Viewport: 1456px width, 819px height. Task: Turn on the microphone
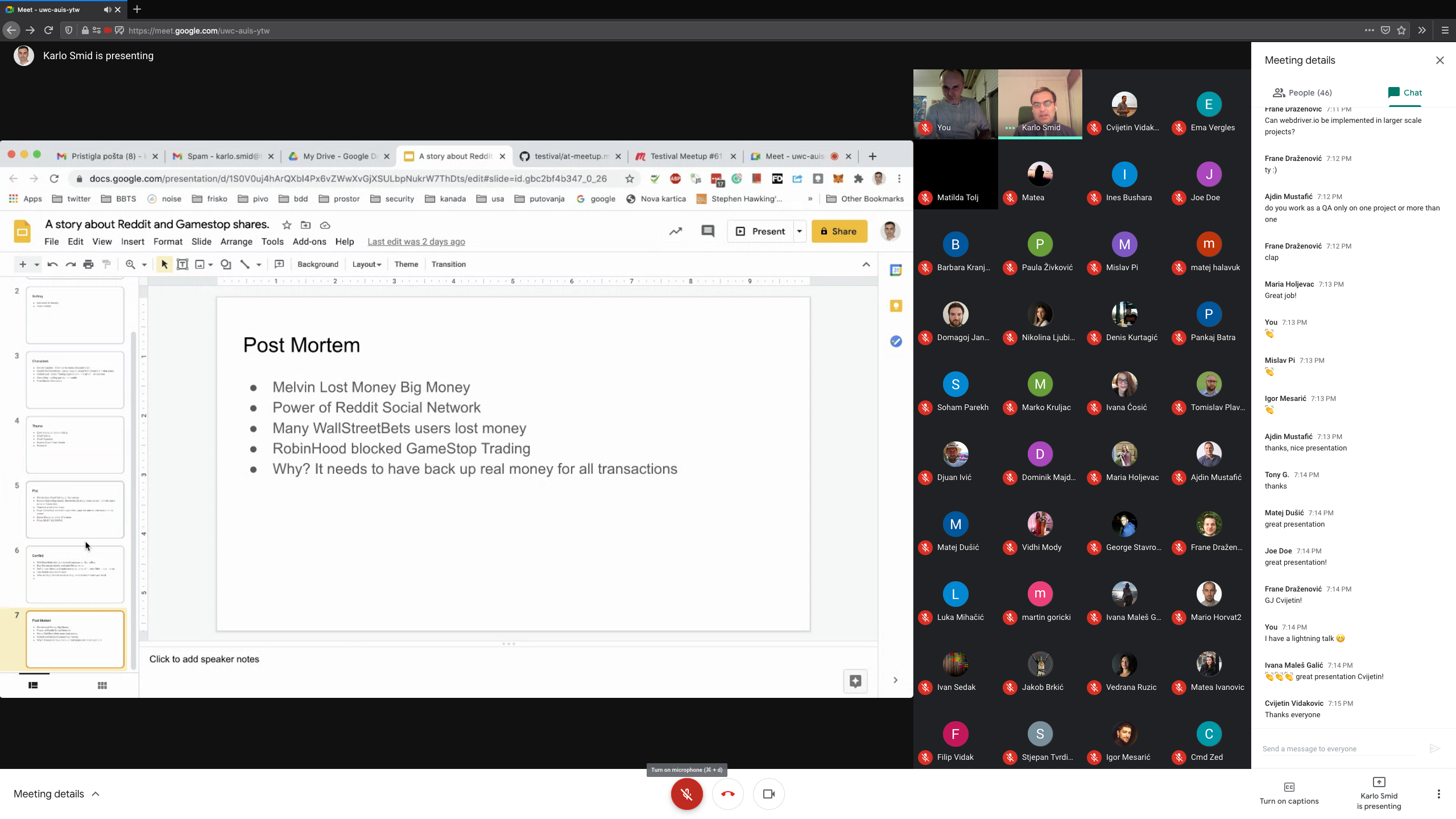click(x=686, y=794)
